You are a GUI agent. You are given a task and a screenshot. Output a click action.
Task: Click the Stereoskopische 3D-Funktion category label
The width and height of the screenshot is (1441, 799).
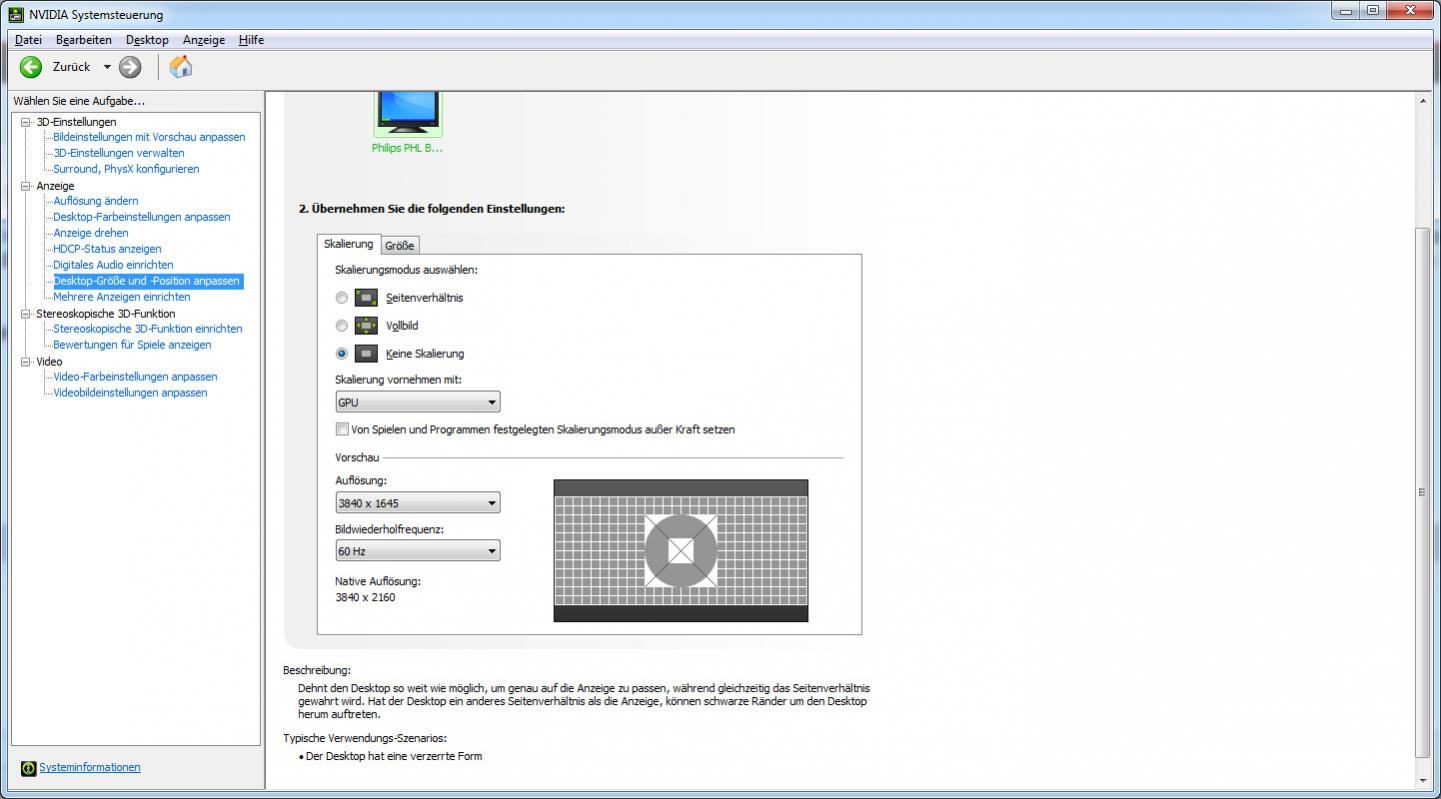106,314
